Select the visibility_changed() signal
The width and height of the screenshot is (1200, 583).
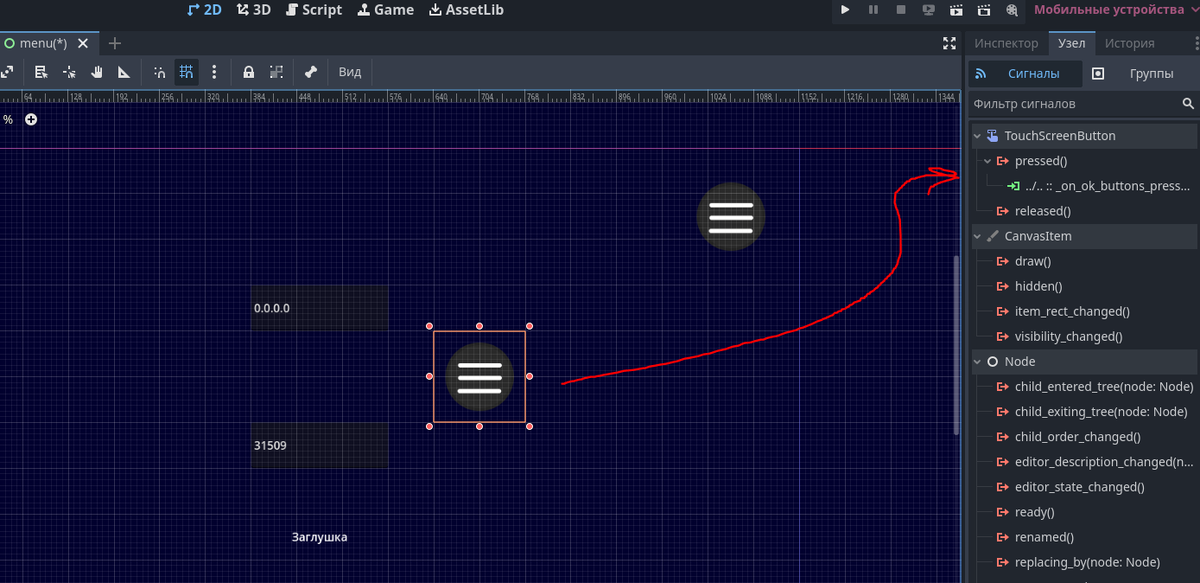[1068, 337]
